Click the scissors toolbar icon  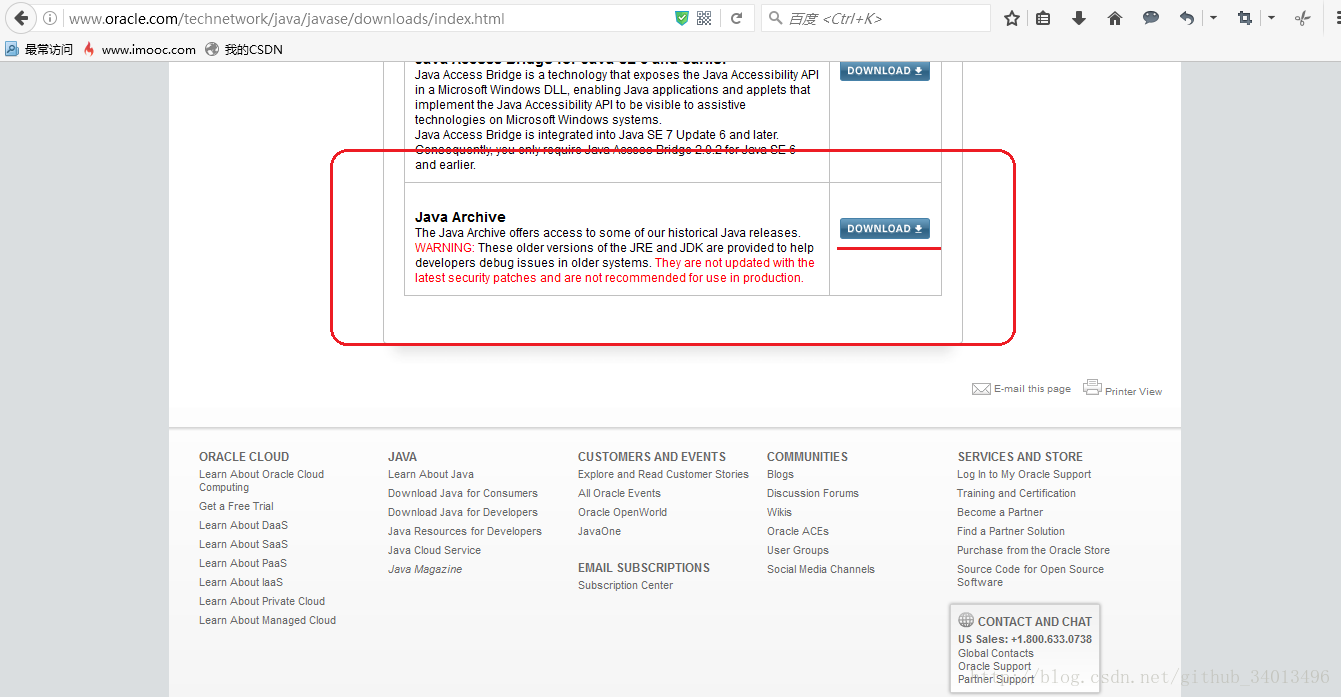click(1302, 18)
